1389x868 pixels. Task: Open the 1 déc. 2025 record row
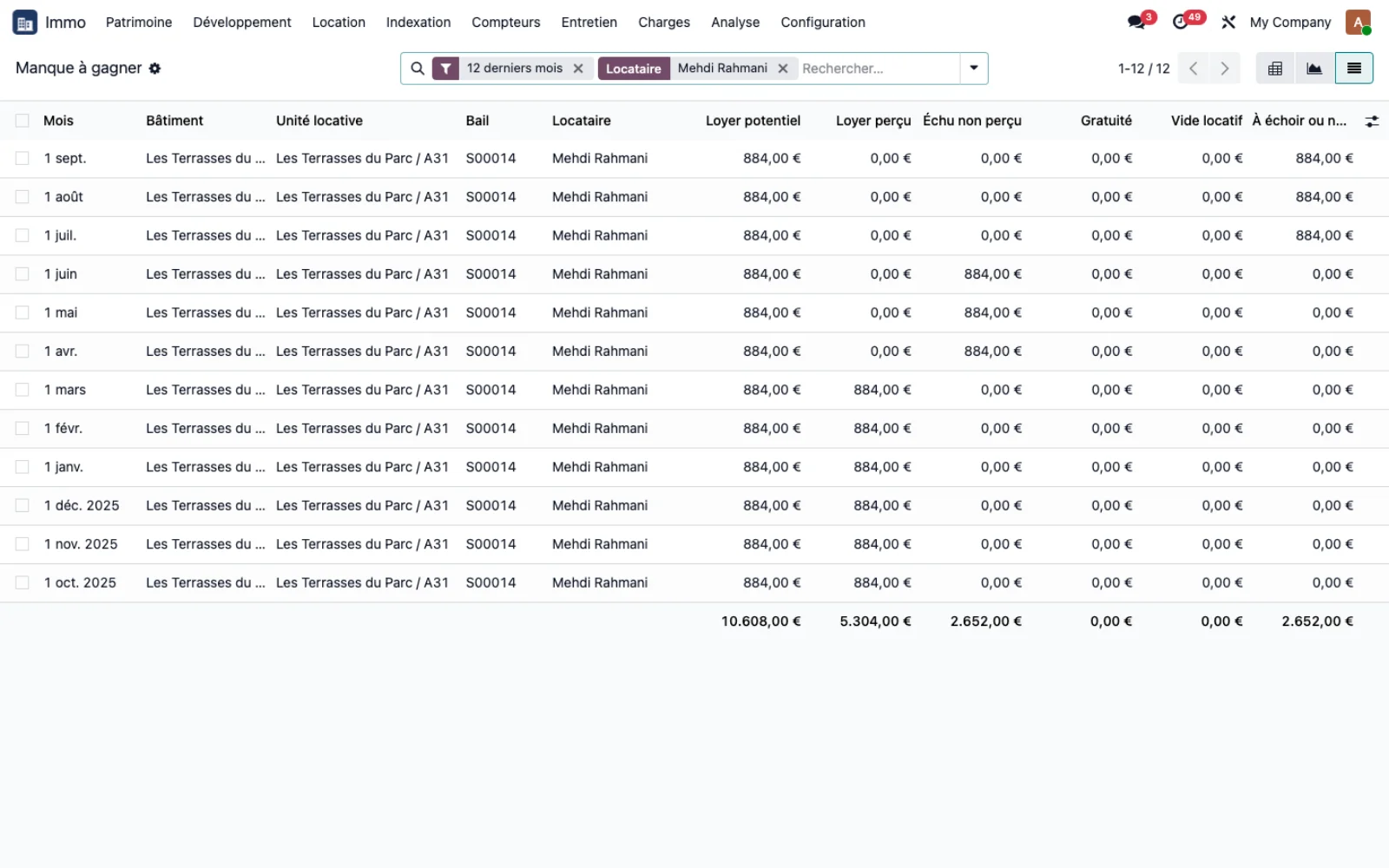pyautogui.click(x=694, y=506)
